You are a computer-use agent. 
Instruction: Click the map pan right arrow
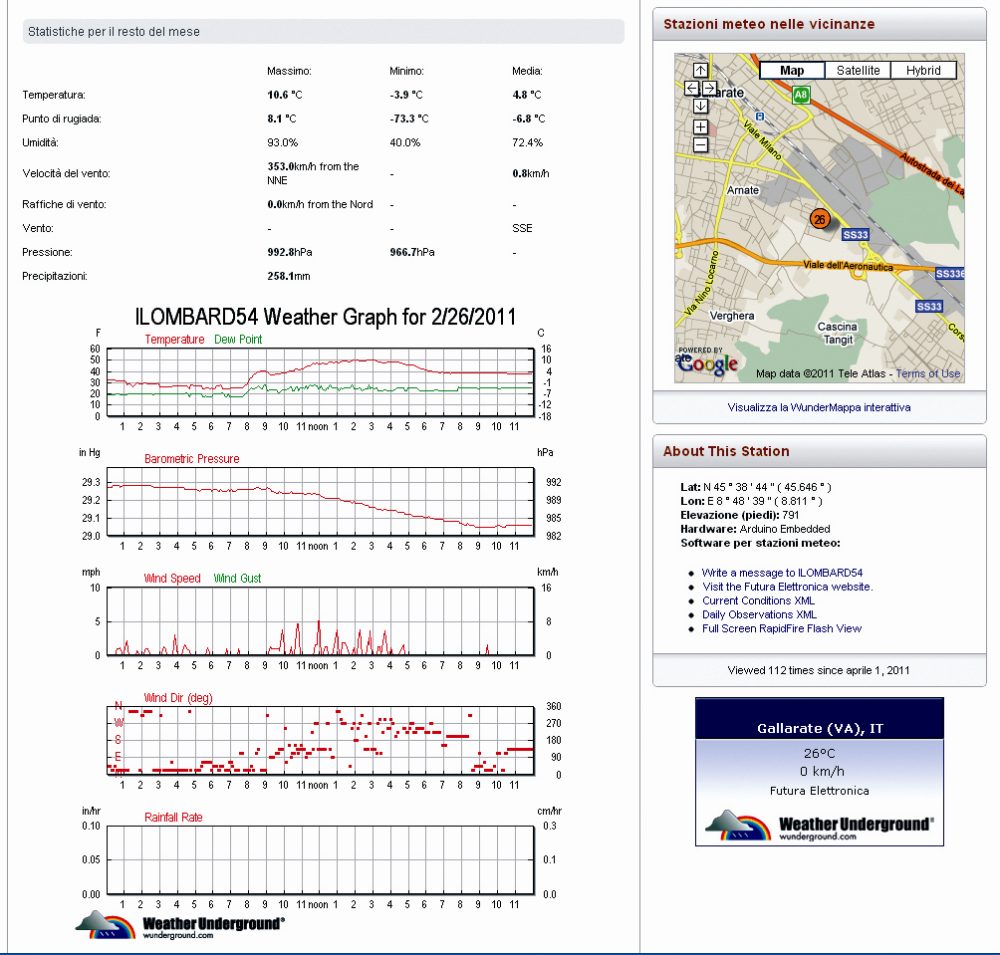(x=710, y=90)
